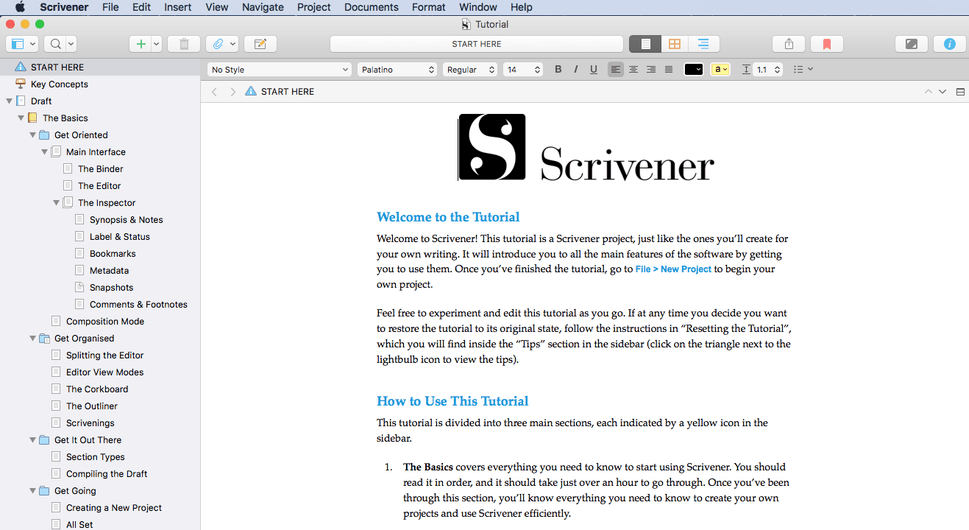Image resolution: width=969 pixels, height=530 pixels.
Task: Click the trash can delete icon
Action: (x=184, y=44)
